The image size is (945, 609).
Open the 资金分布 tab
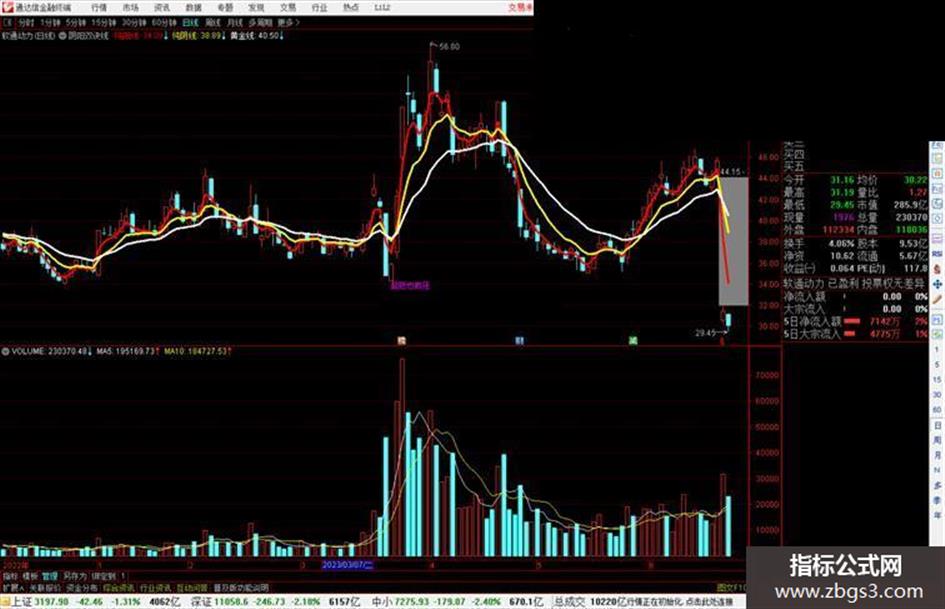pos(81,587)
